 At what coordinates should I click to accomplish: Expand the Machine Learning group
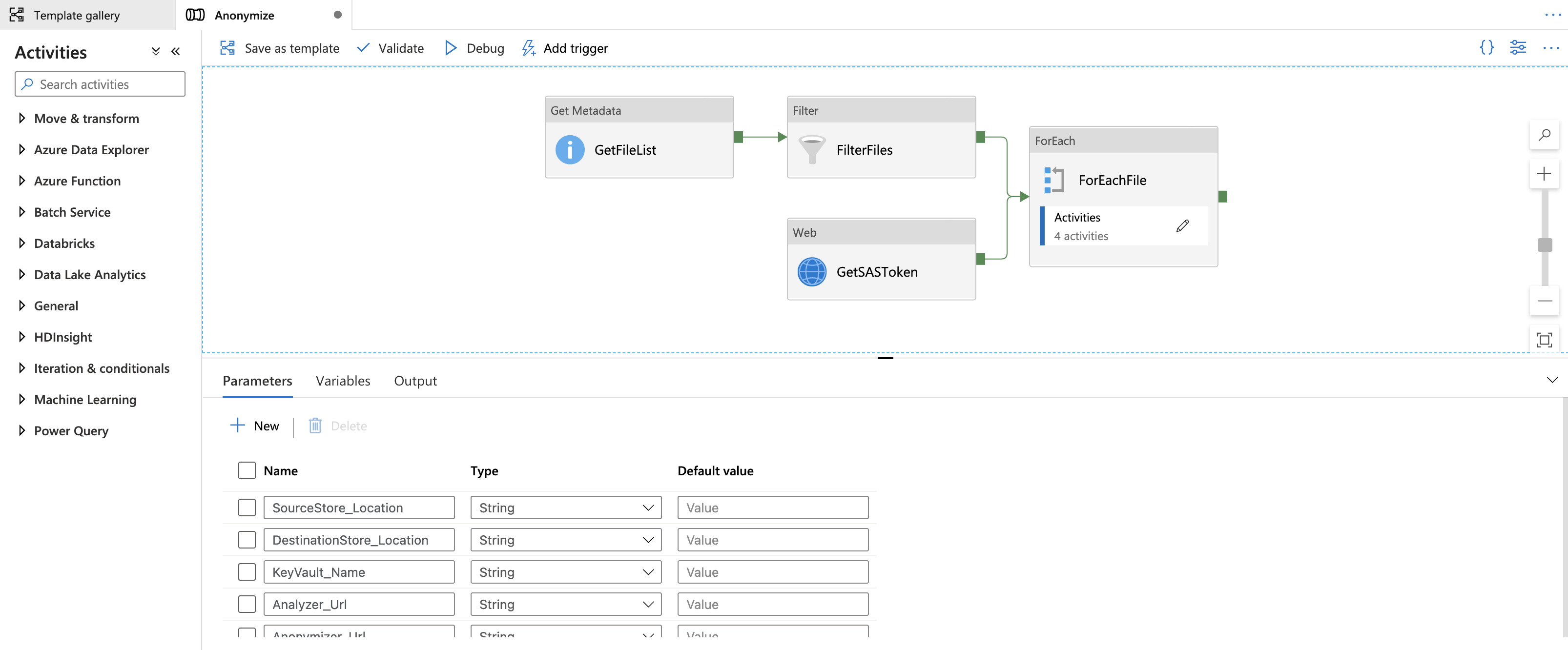(x=22, y=399)
